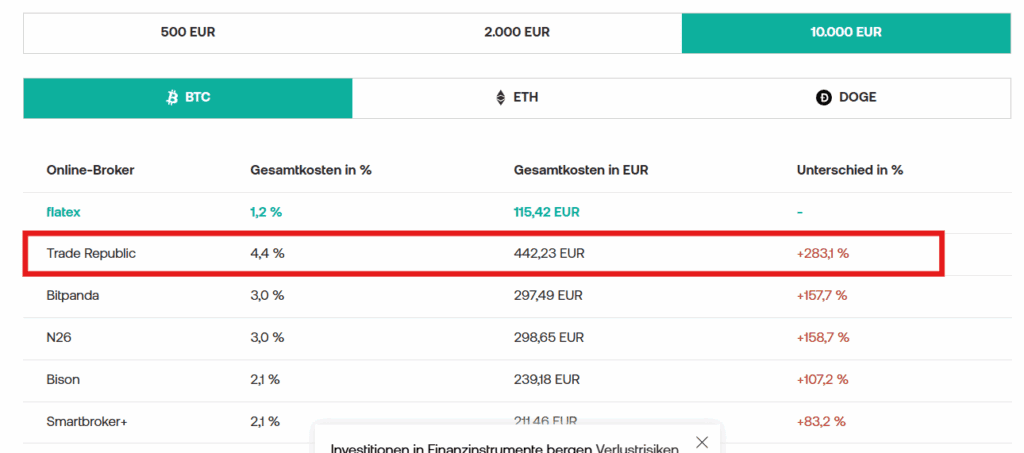Select the 2.000 EUR amount tab
Viewport: 1024px width, 453px height.
(x=517, y=32)
